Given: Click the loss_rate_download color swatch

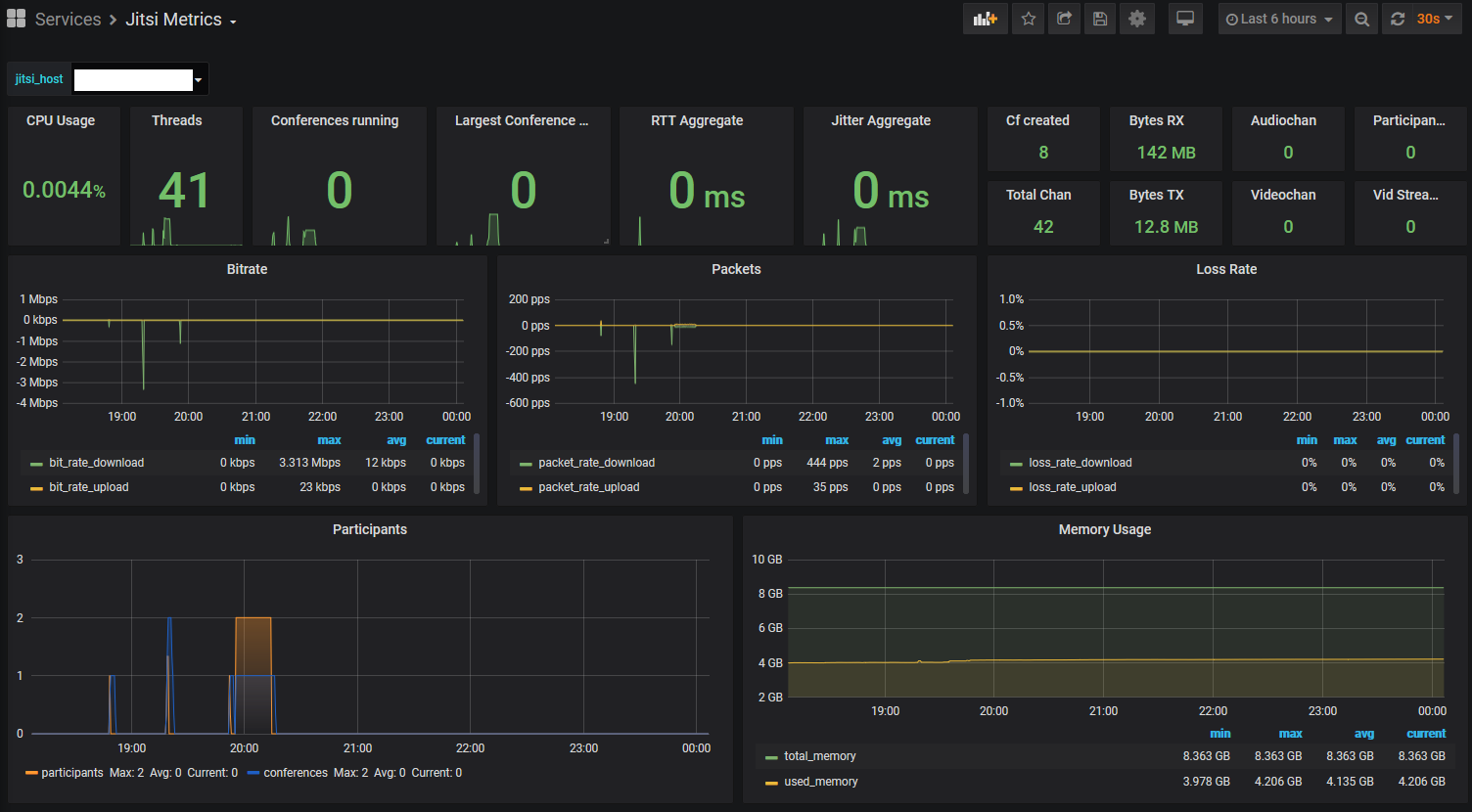Looking at the screenshot, I should pos(1015,464).
